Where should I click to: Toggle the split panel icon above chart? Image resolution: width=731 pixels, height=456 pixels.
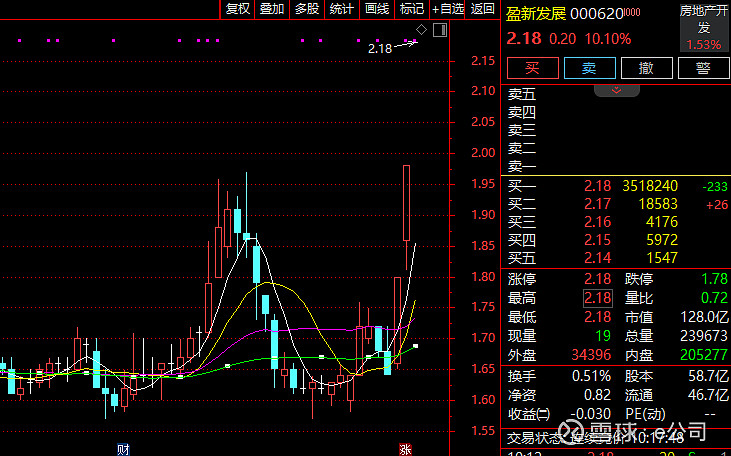[x=439, y=30]
